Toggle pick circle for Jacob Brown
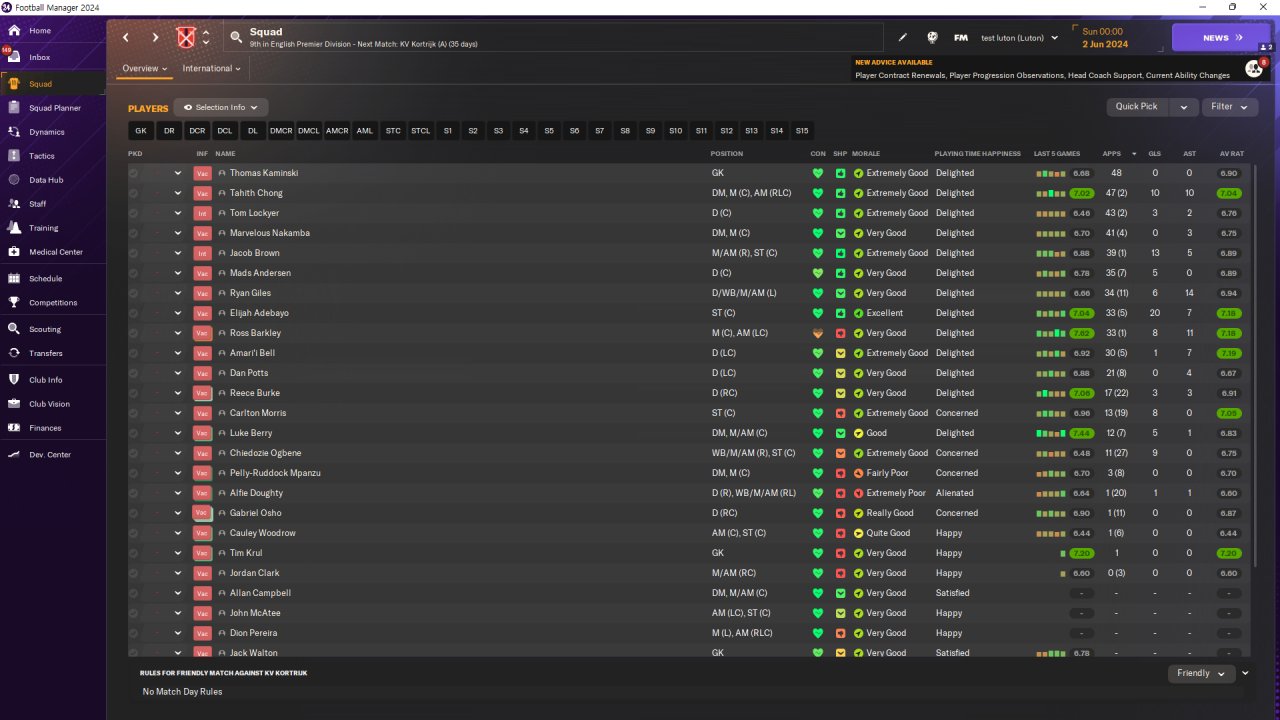The image size is (1280, 720). 134,253
